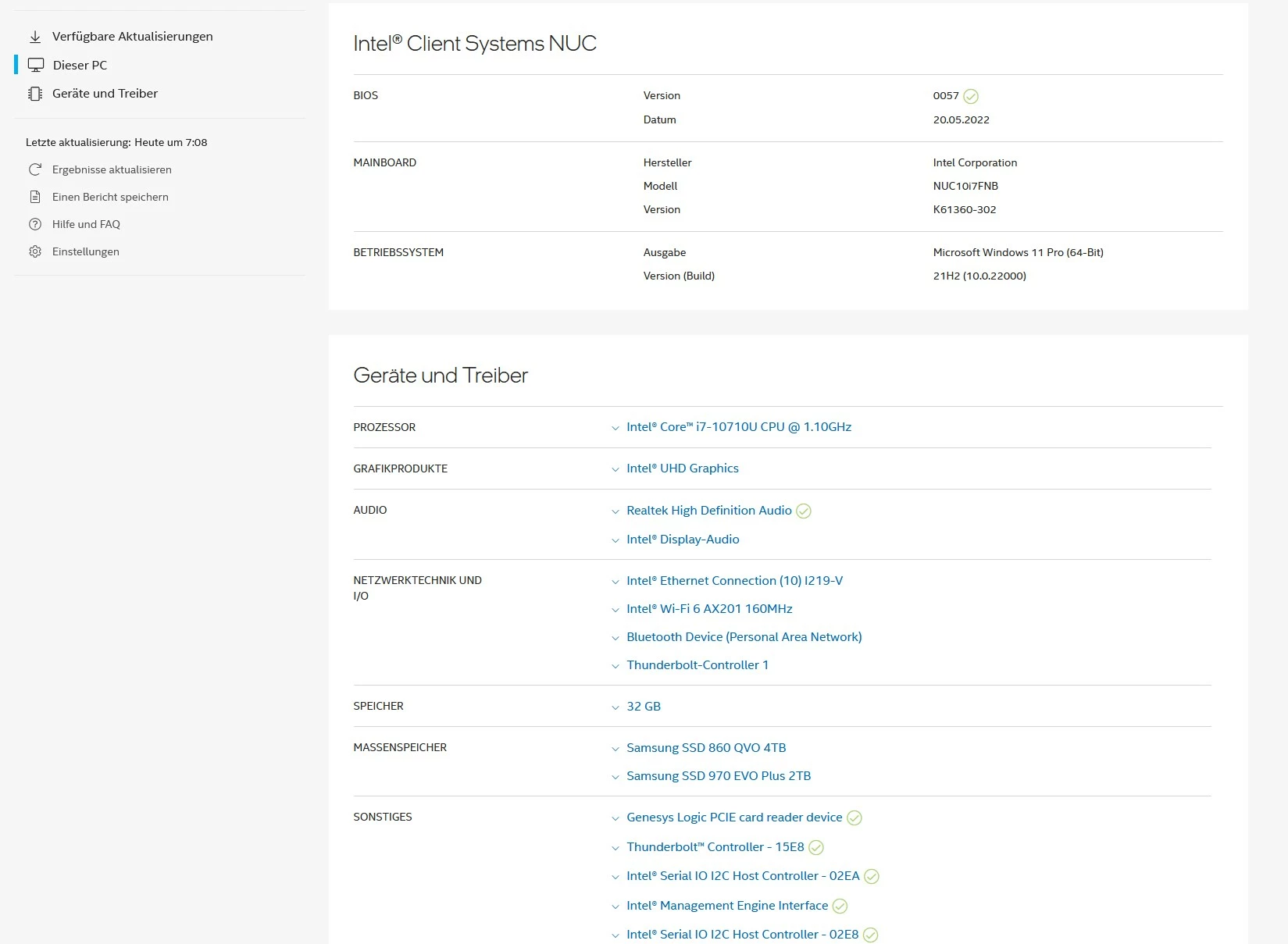Image resolution: width=1288 pixels, height=944 pixels.
Task: Click the mainboard model value NUC10i7FNB
Action: (965, 186)
